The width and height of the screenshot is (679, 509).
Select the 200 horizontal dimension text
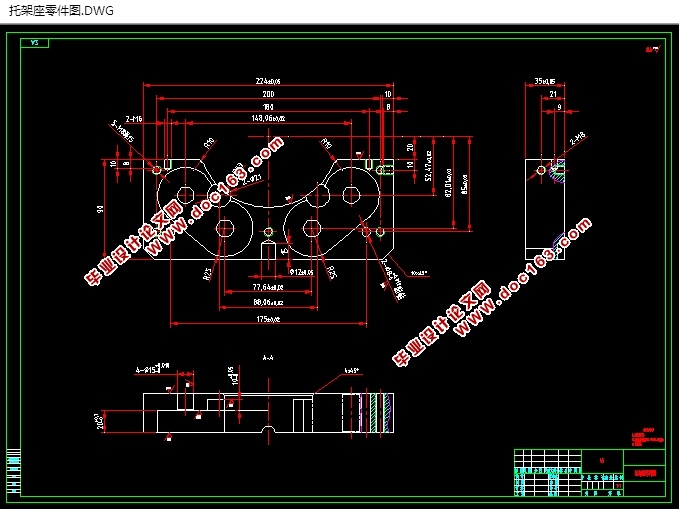[x=267, y=93]
